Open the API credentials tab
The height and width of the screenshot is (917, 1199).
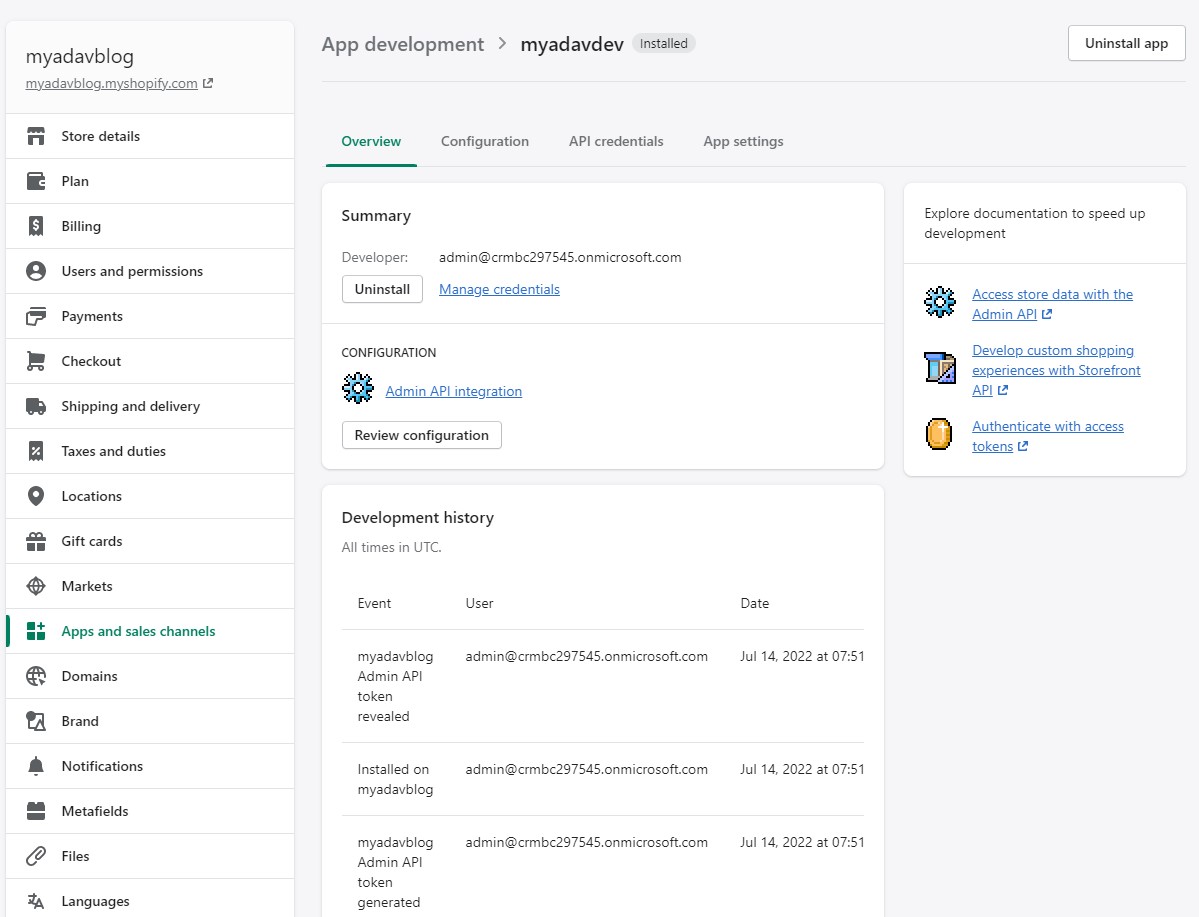(x=616, y=141)
